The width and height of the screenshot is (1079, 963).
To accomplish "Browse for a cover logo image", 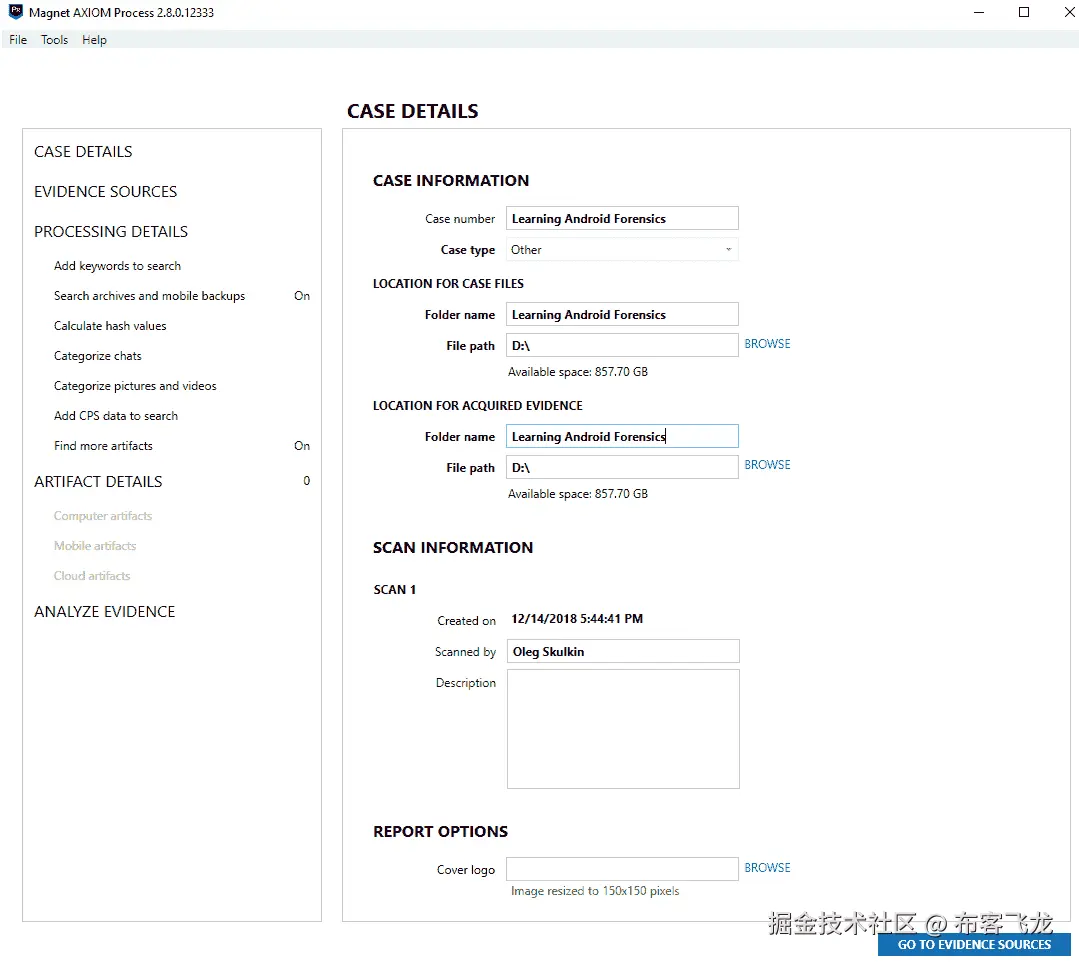I will pos(767,867).
